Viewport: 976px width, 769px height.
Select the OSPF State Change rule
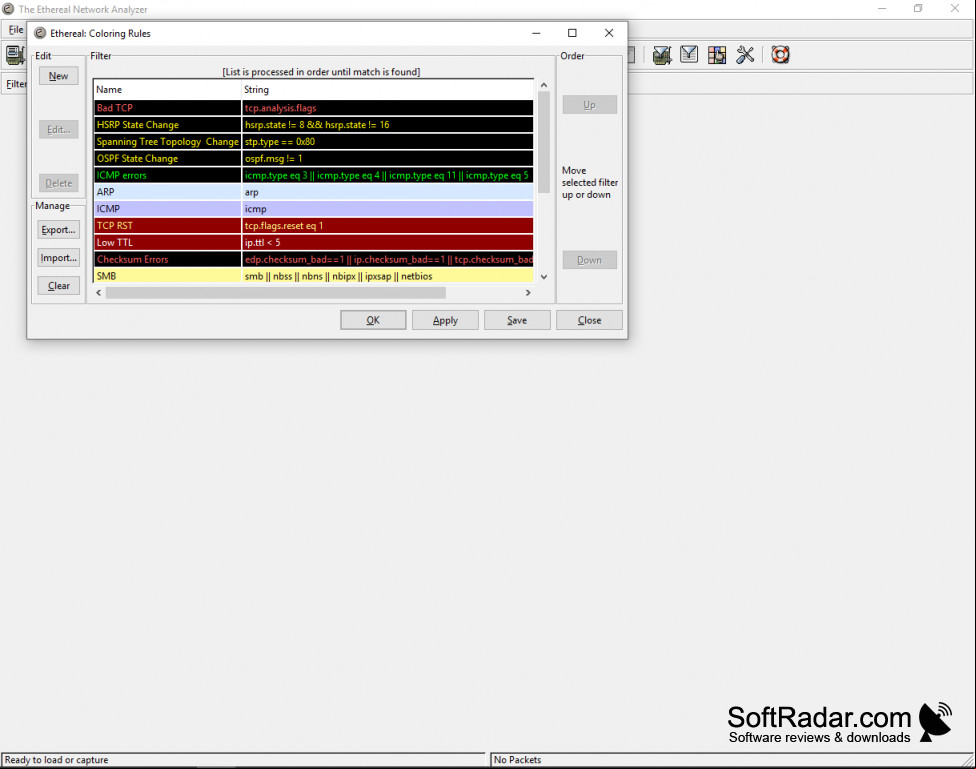click(314, 158)
